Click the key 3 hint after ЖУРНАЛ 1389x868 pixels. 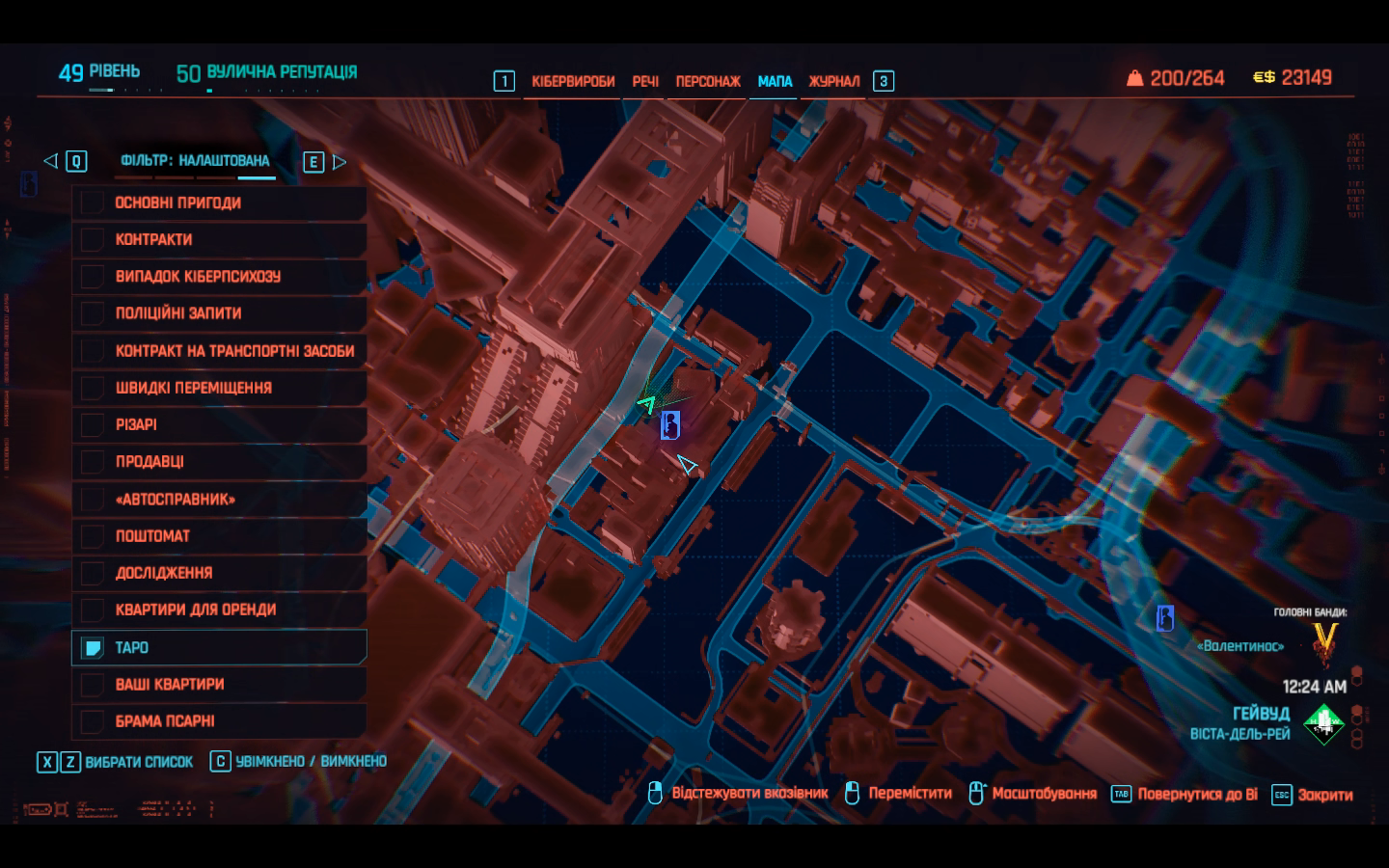coord(884,81)
